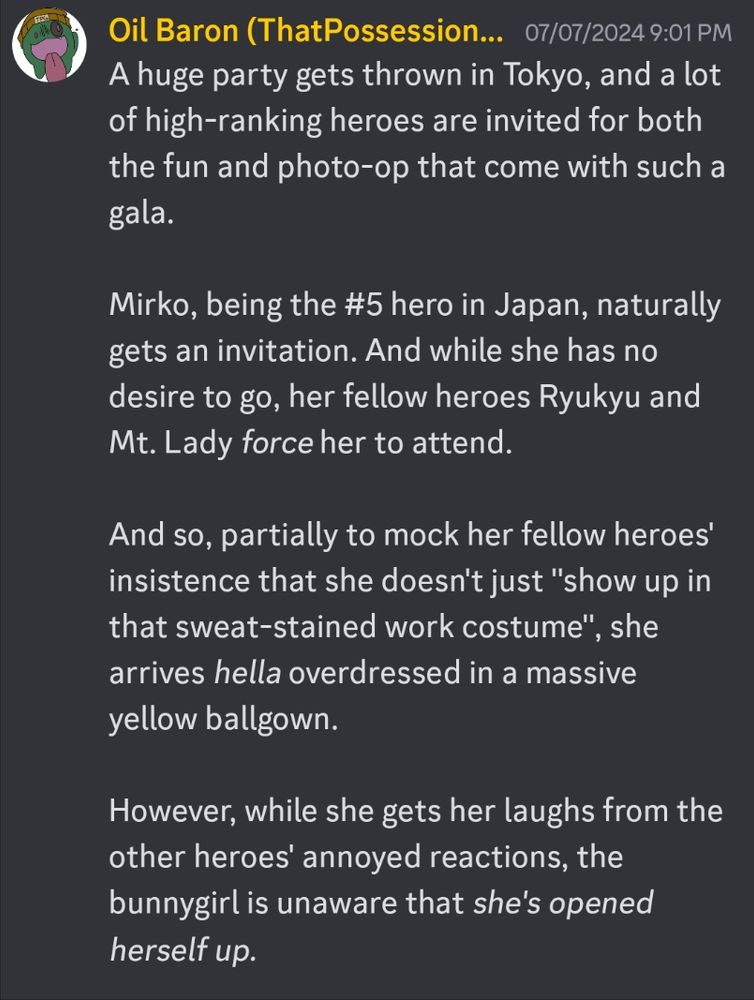Click the italic word "force"
Image resolution: width=754 pixels, height=1000 pixels.
point(277,442)
